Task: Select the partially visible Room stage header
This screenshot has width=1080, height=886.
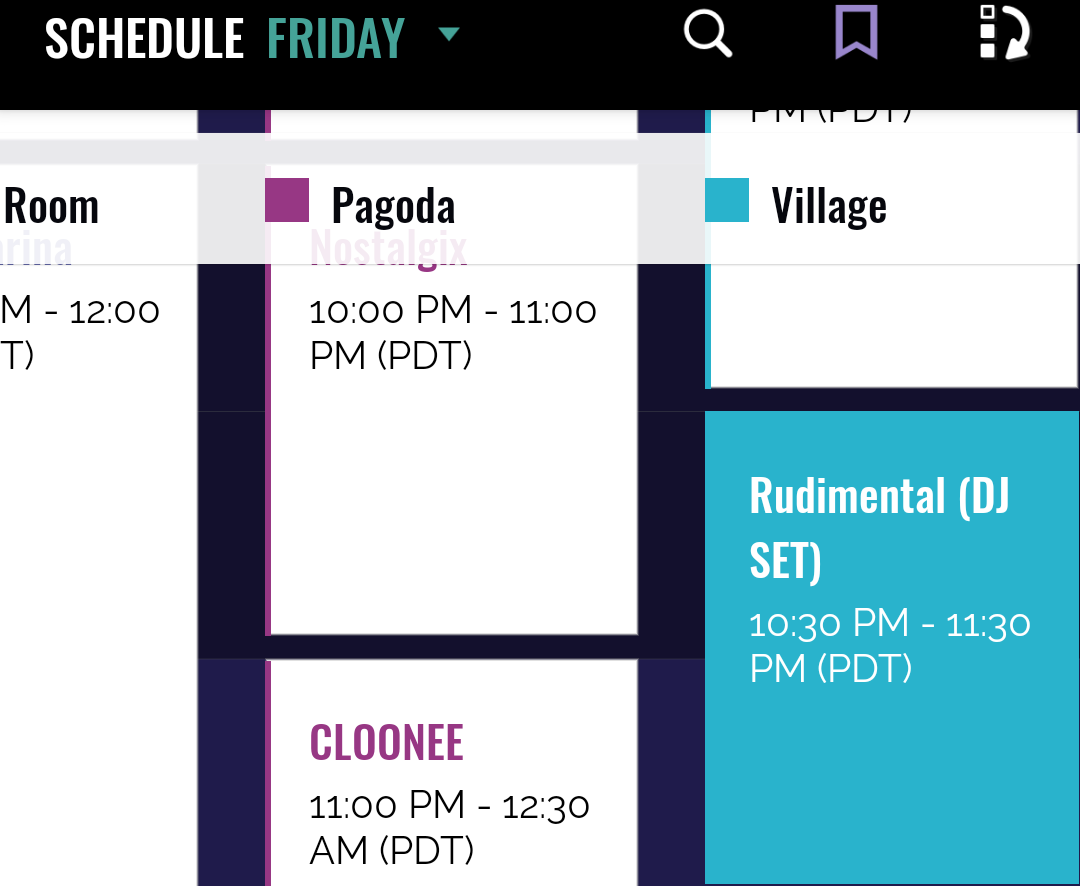Action: [52, 206]
